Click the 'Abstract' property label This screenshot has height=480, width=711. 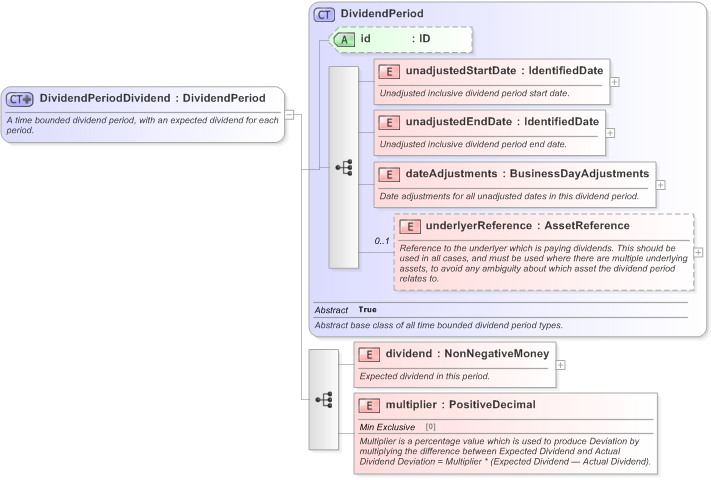point(331,310)
